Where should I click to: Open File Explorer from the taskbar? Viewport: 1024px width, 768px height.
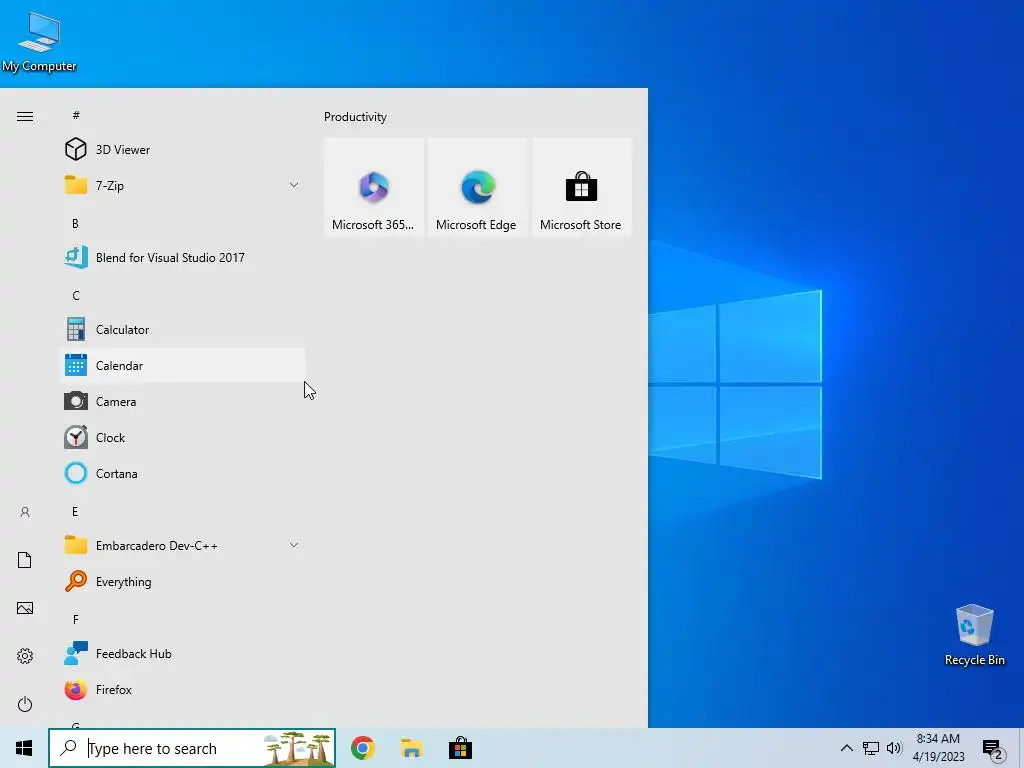coord(411,748)
